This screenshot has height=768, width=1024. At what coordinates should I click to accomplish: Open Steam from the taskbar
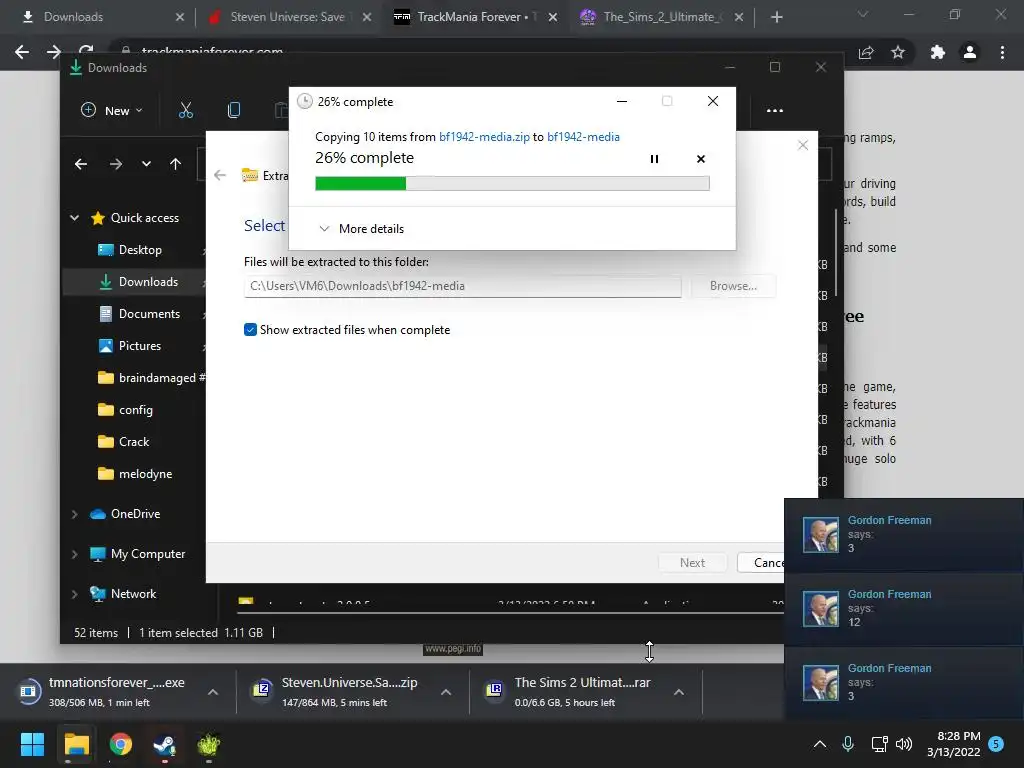point(165,744)
